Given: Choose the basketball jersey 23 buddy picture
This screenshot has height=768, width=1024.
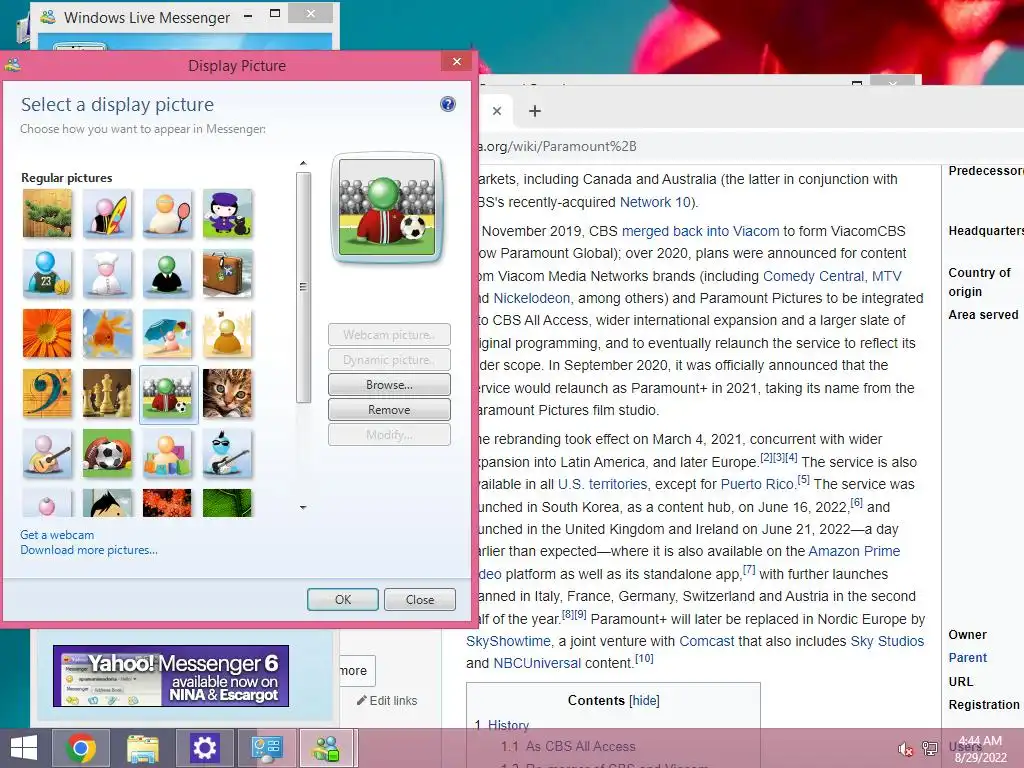Looking at the screenshot, I should 47,274.
